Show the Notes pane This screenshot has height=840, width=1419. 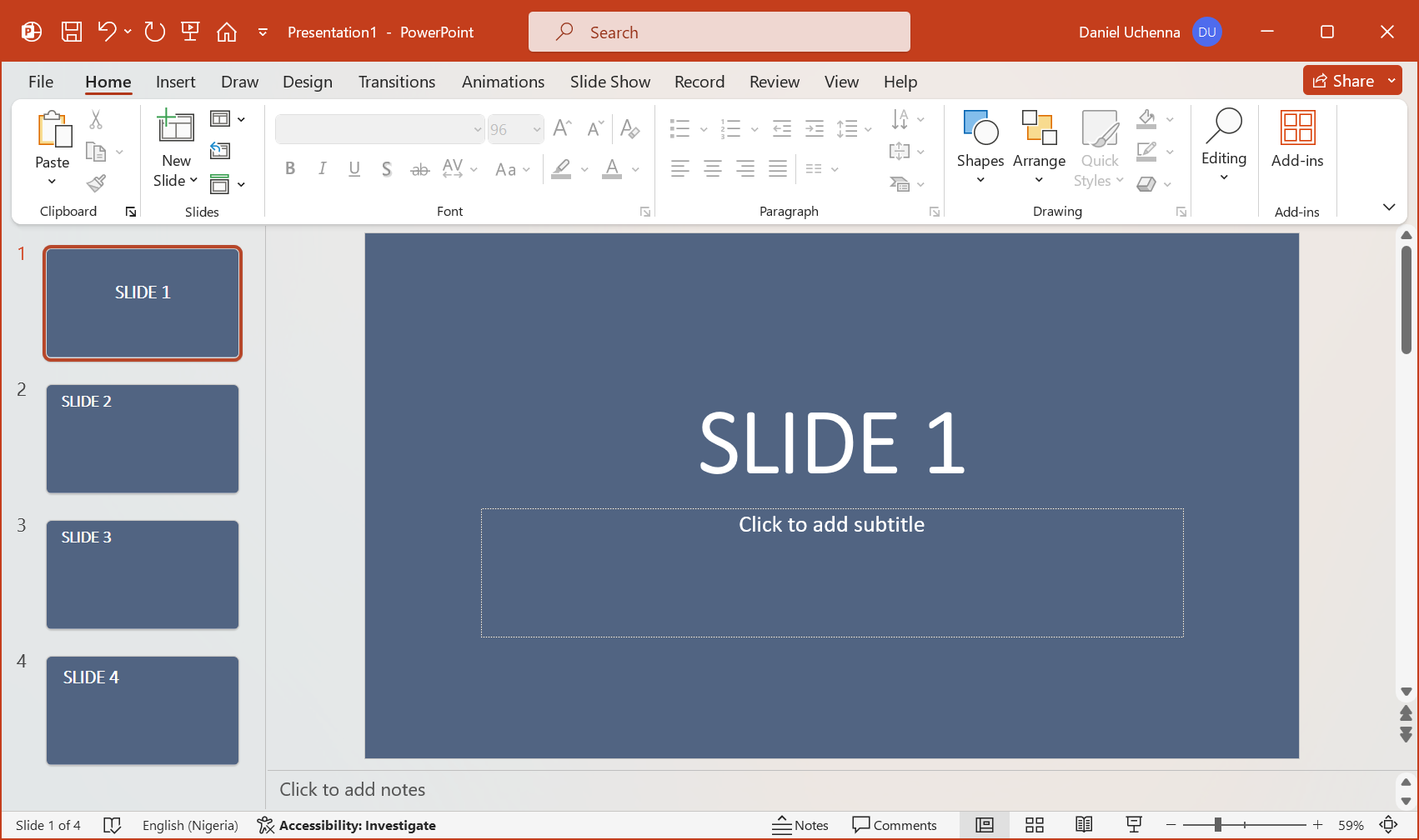(800, 824)
